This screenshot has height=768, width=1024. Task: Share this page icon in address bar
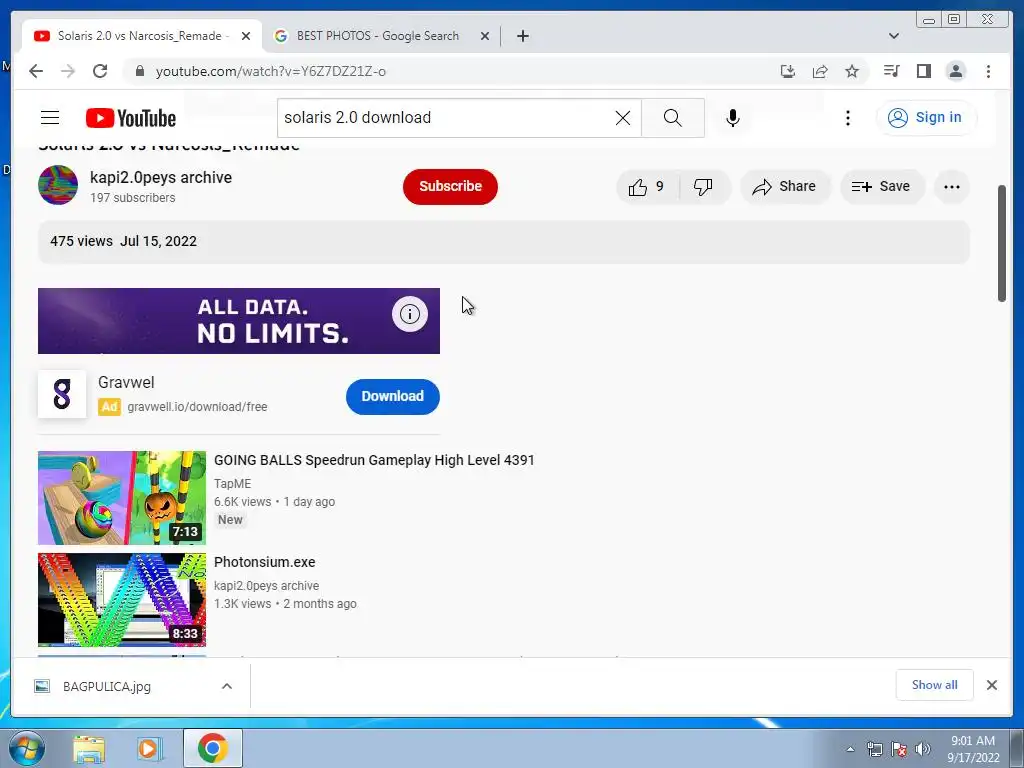820,71
